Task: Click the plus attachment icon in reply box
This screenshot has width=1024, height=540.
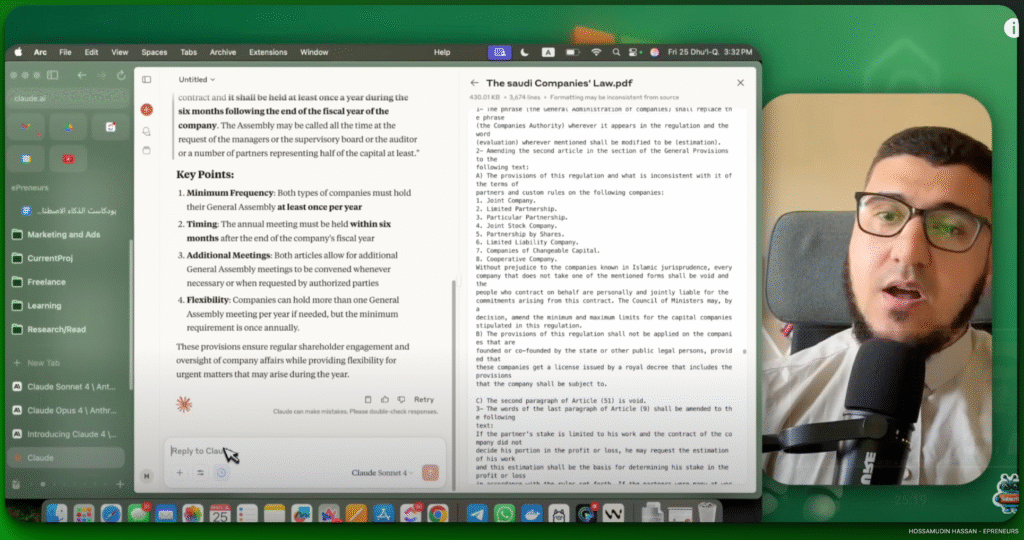Action: (180, 473)
